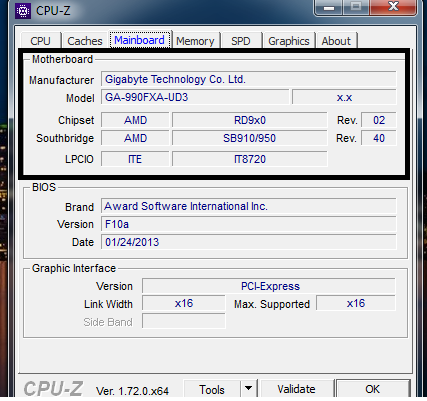
Task: Click the Southbridge value SB910/950
Action: pos(250,138)
